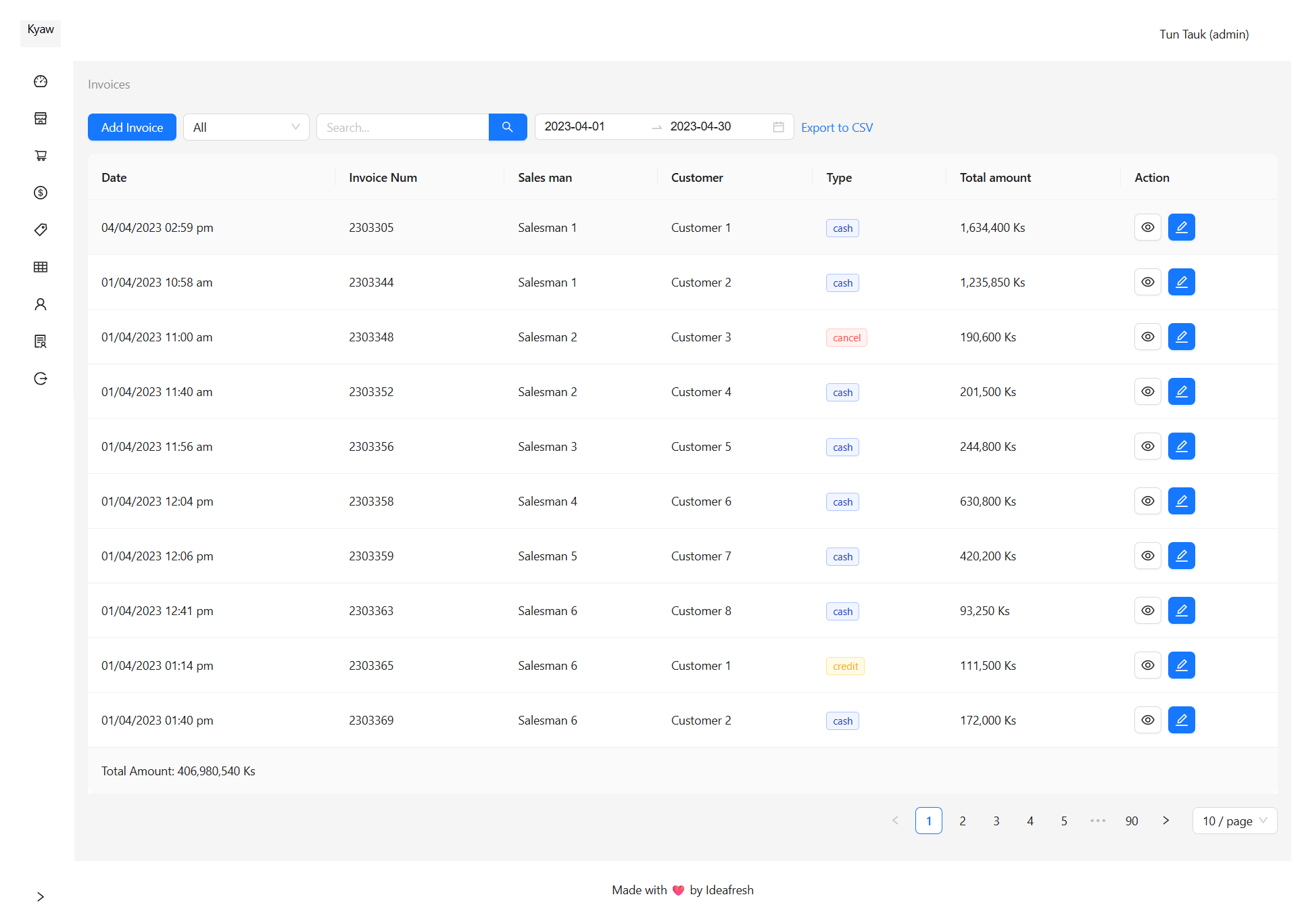Click the magnifier search button

click(x=507, y=127)
